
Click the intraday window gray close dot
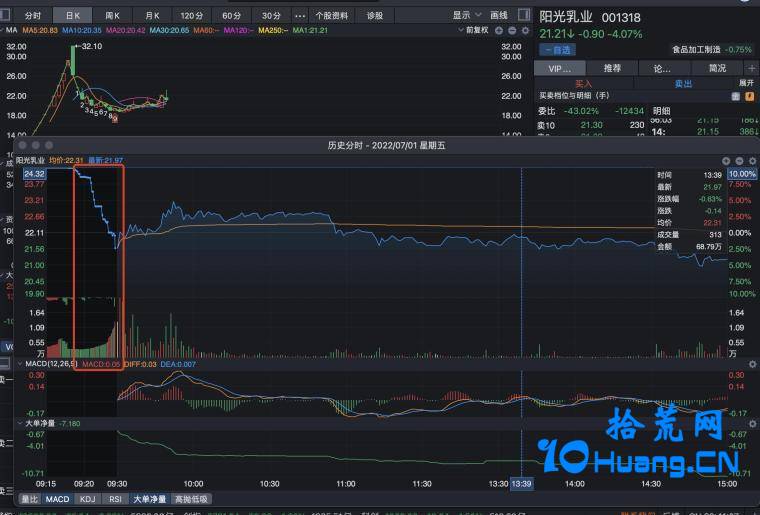coord(22,145)
